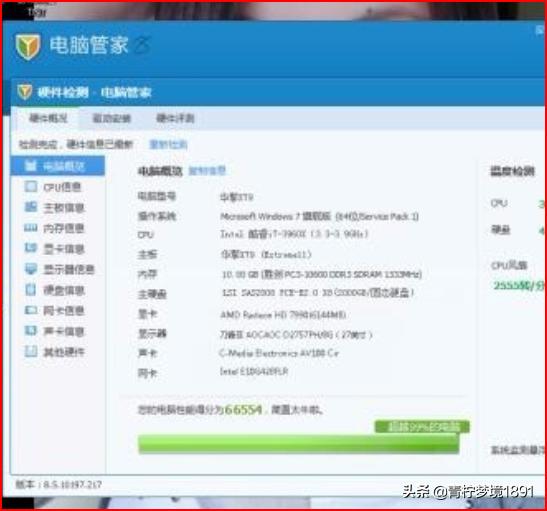The width and height of the screenshot is (547, 511).
Task: Click the 检测完成，硬件信息已刷新 status message
Action: tap(76, 144)
